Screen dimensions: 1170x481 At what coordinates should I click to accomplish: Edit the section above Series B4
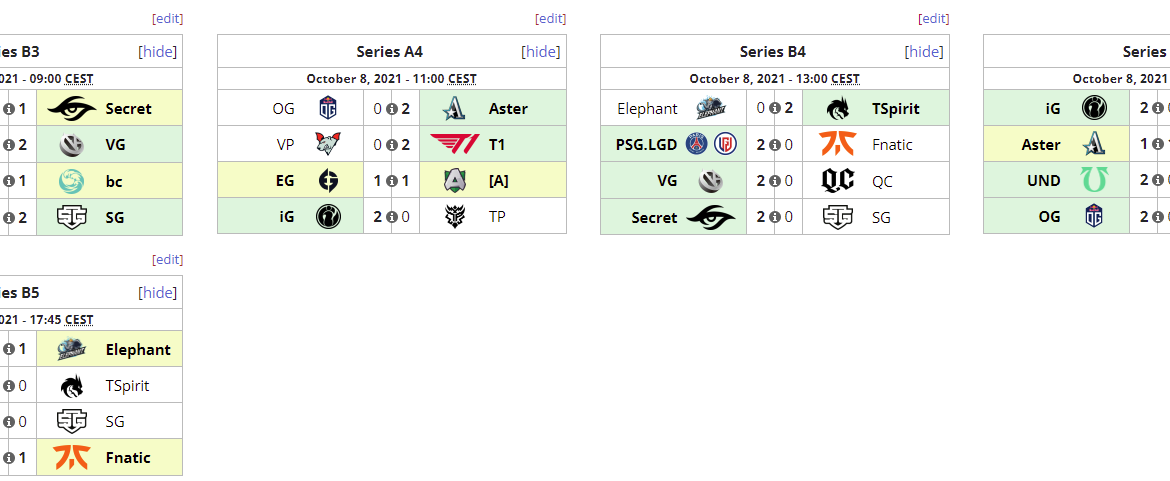[x=933, y=18]
